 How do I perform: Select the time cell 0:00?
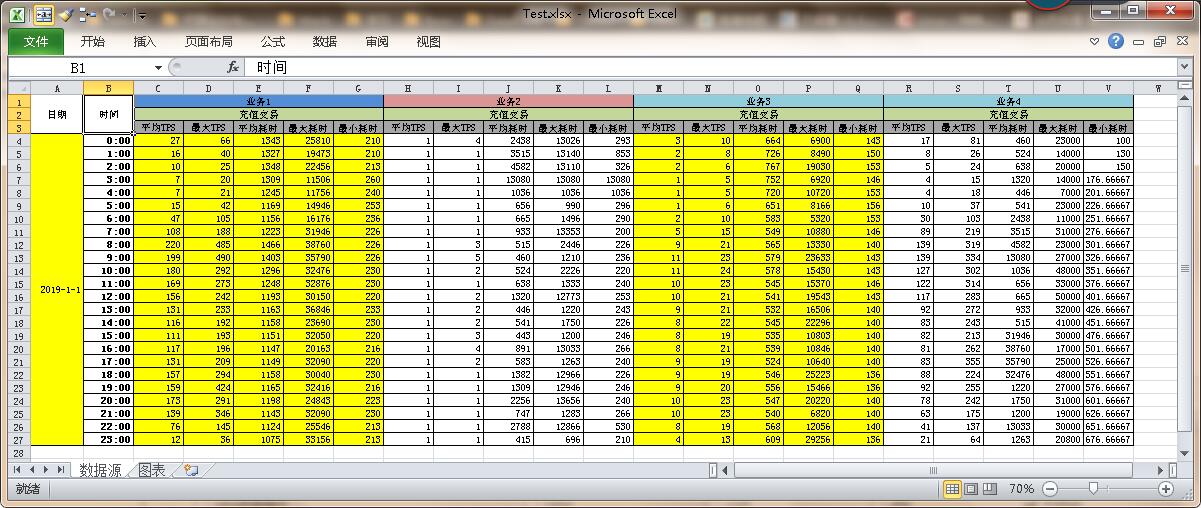coord(109,141)
